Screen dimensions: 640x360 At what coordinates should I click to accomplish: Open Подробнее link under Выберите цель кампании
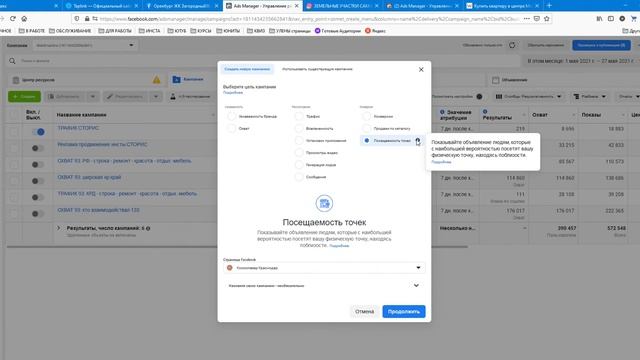[x=233, y=93]
